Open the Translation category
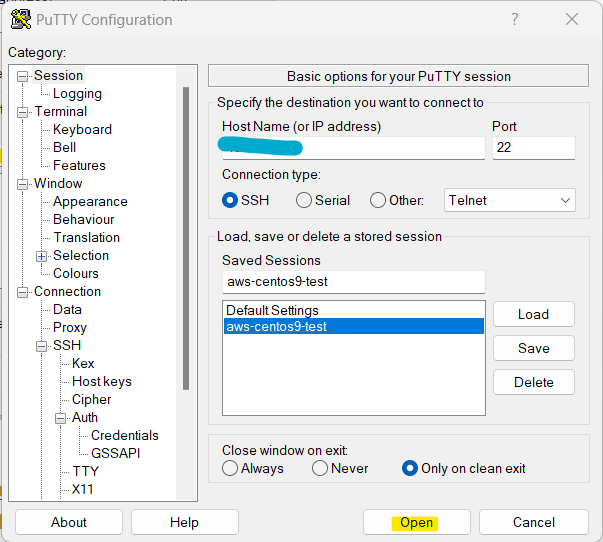This screenshot has height=542, width=603. pos(87,237)
